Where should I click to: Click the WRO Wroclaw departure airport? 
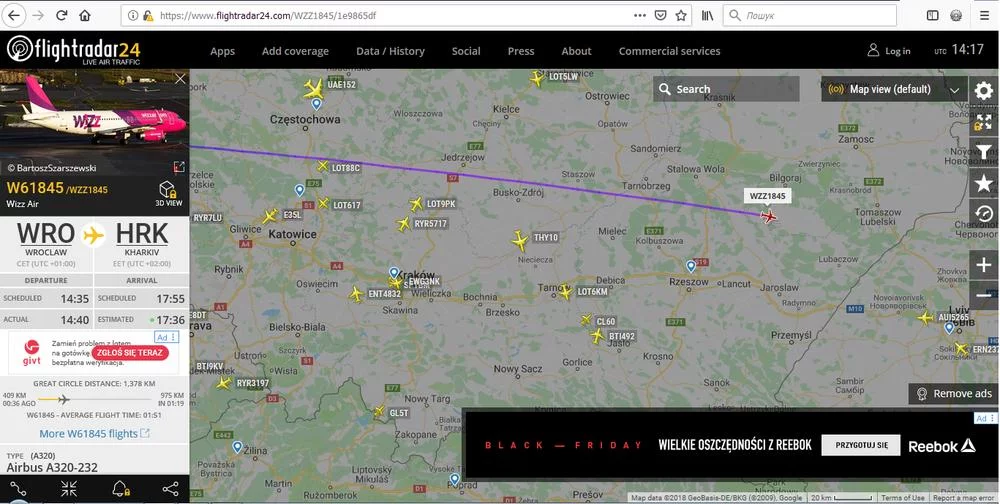46,241
